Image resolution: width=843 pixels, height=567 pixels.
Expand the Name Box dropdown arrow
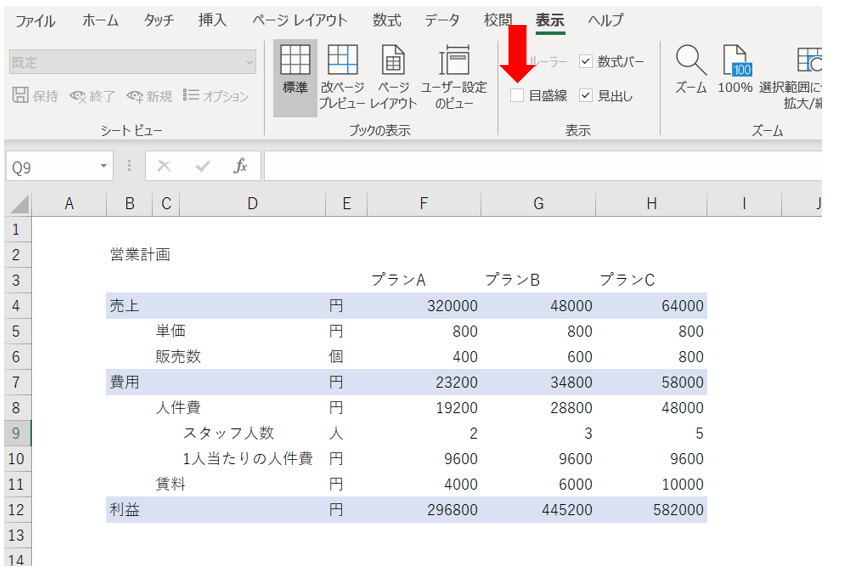(x=104, y=166)
